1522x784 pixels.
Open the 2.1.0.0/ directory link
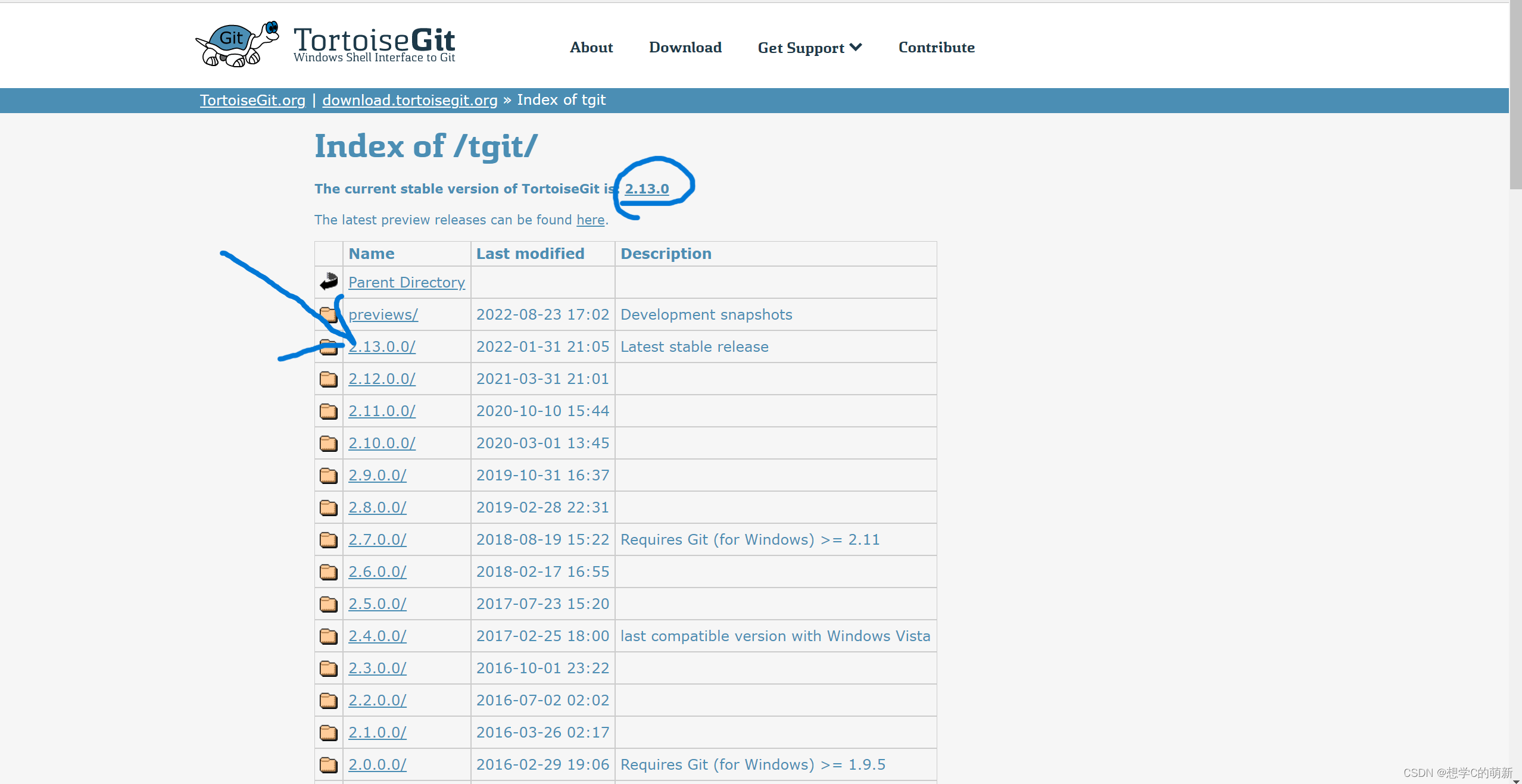pyautogui.click(x=377, y=732)
